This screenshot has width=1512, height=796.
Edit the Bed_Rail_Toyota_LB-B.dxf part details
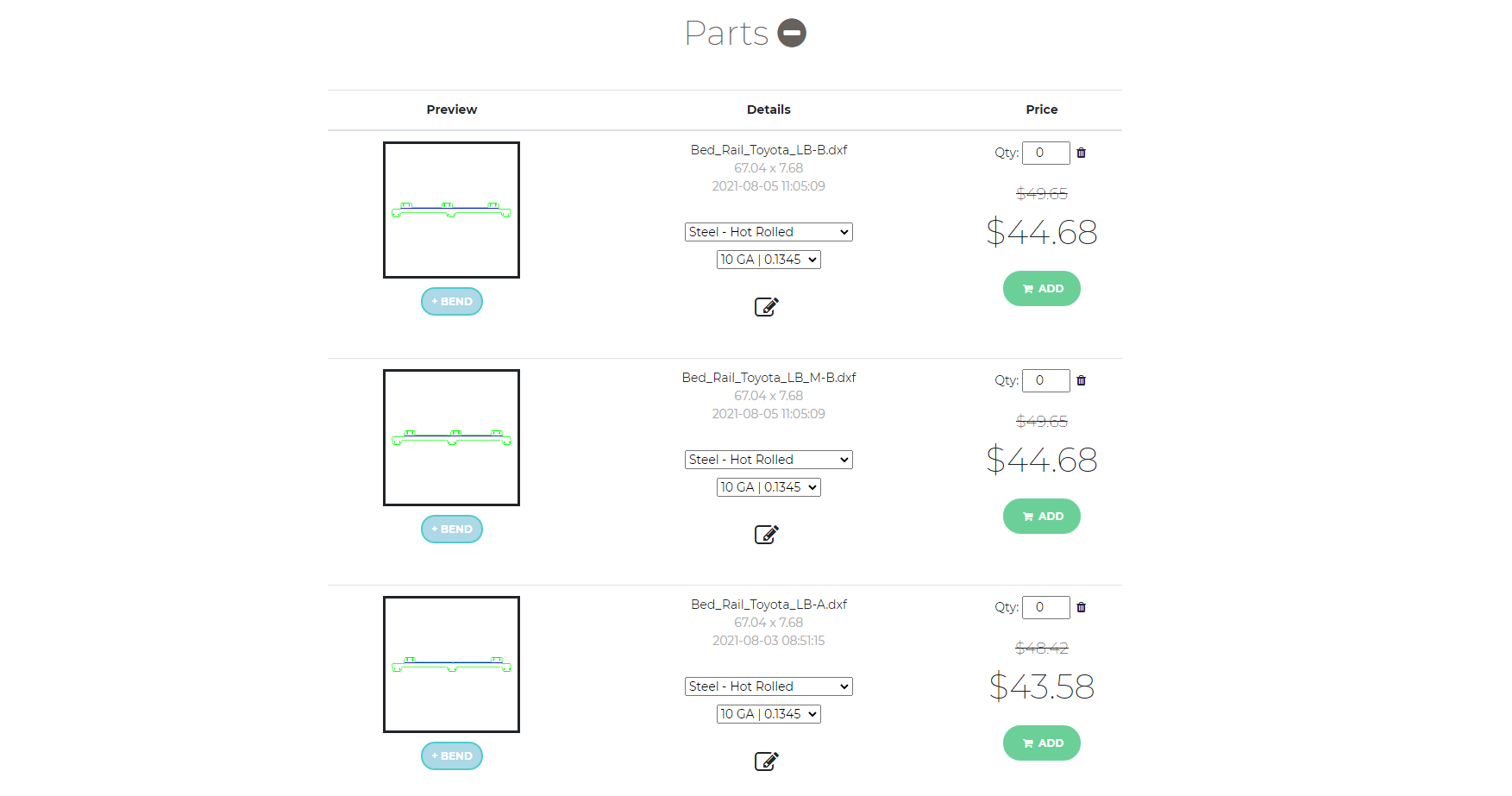tap(766, 307)
